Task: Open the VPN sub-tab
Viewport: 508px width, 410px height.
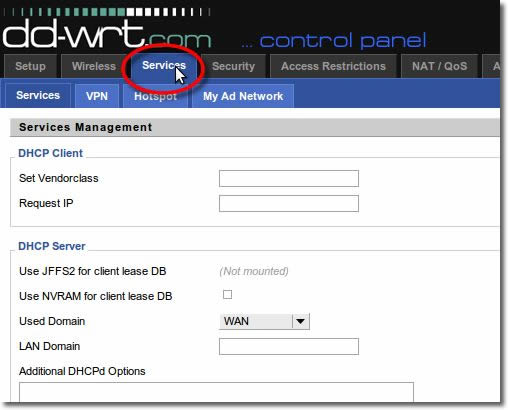Action: [97, 96]
